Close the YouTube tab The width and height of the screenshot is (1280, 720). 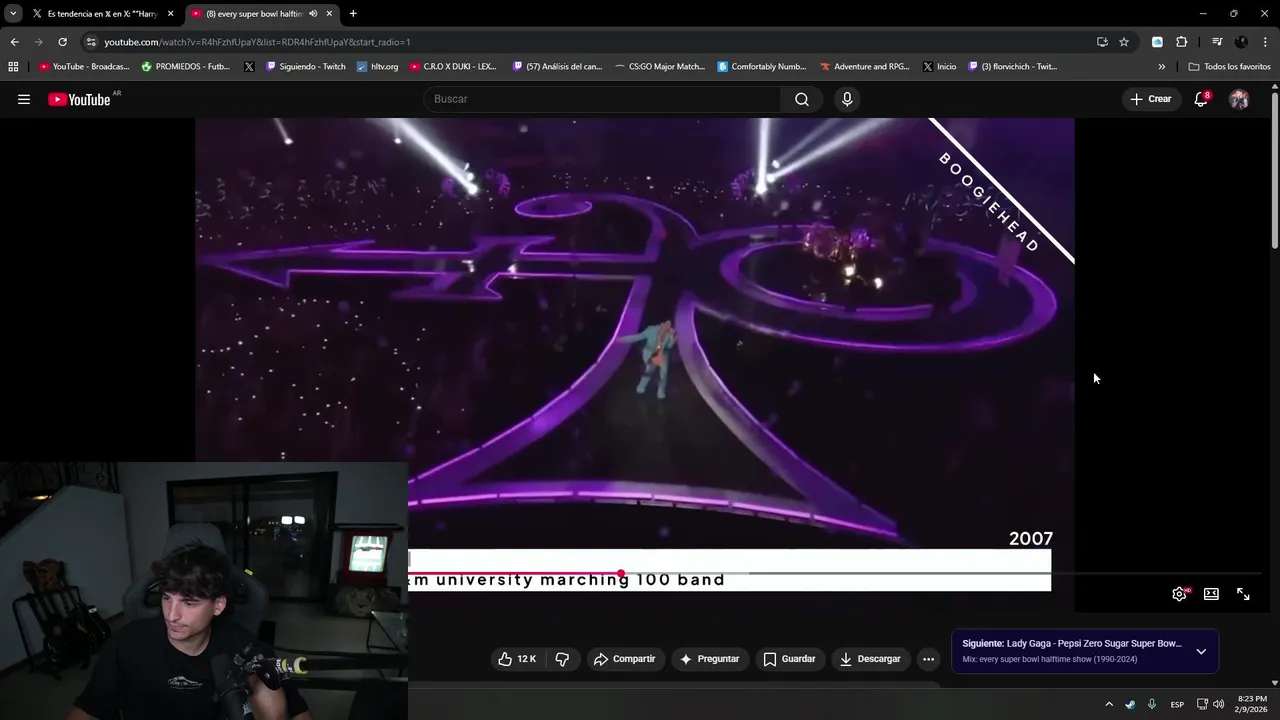point(329,14)
